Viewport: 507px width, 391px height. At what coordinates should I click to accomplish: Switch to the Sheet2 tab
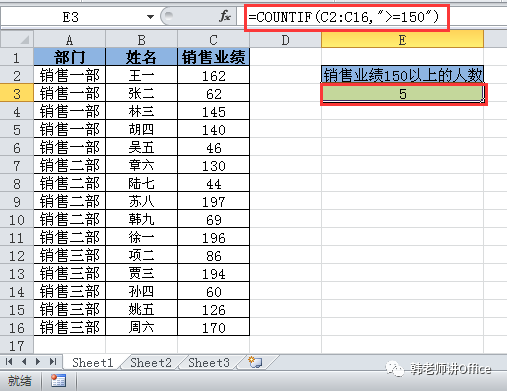[151, 363]
